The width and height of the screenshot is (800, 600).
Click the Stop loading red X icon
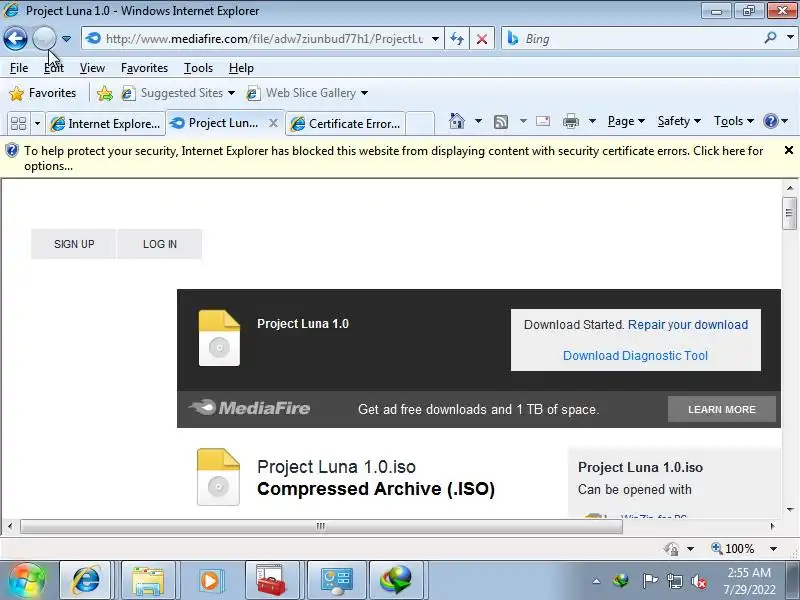(x=482, y=39)
